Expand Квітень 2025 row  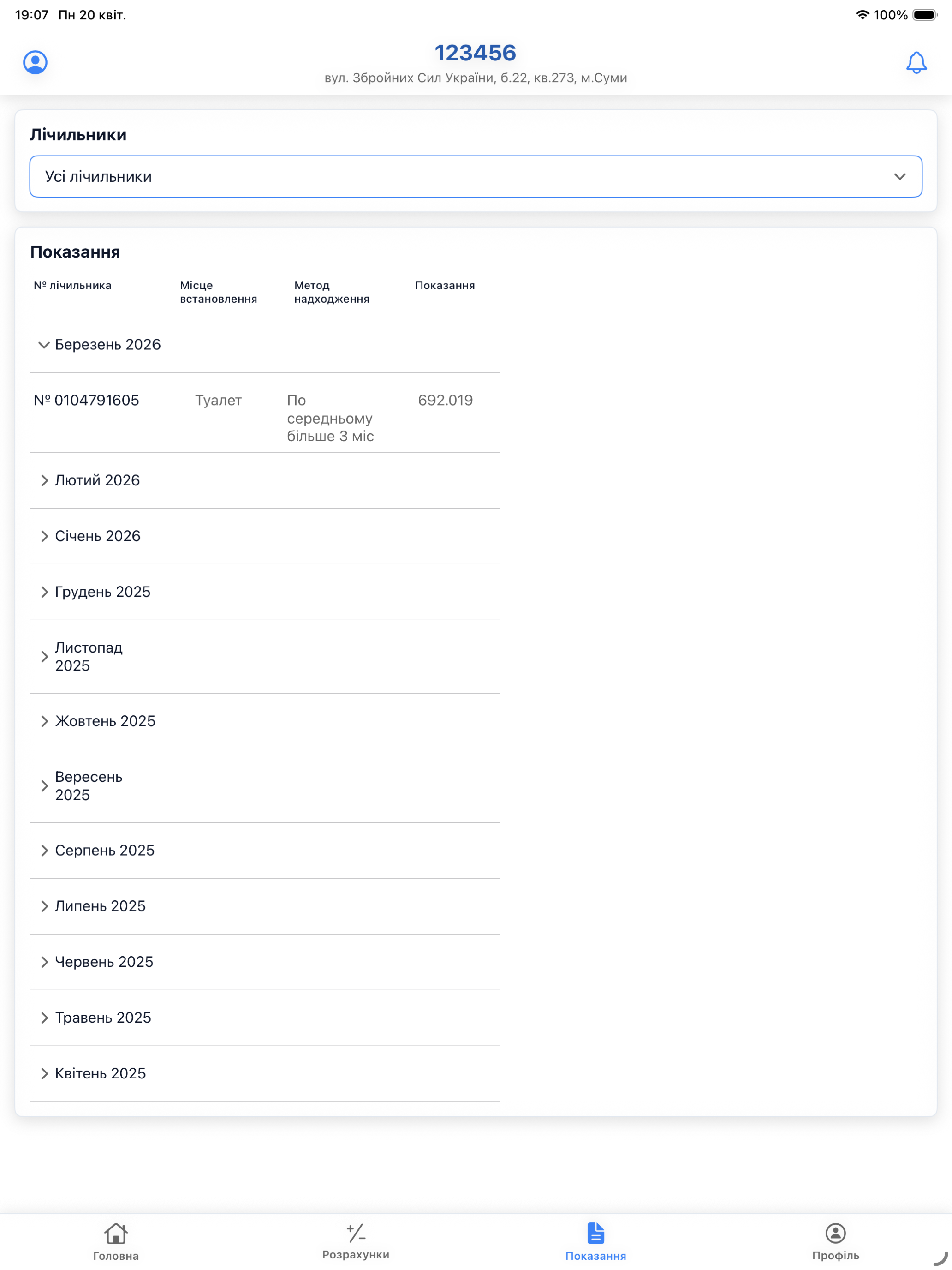(265, 1073)
